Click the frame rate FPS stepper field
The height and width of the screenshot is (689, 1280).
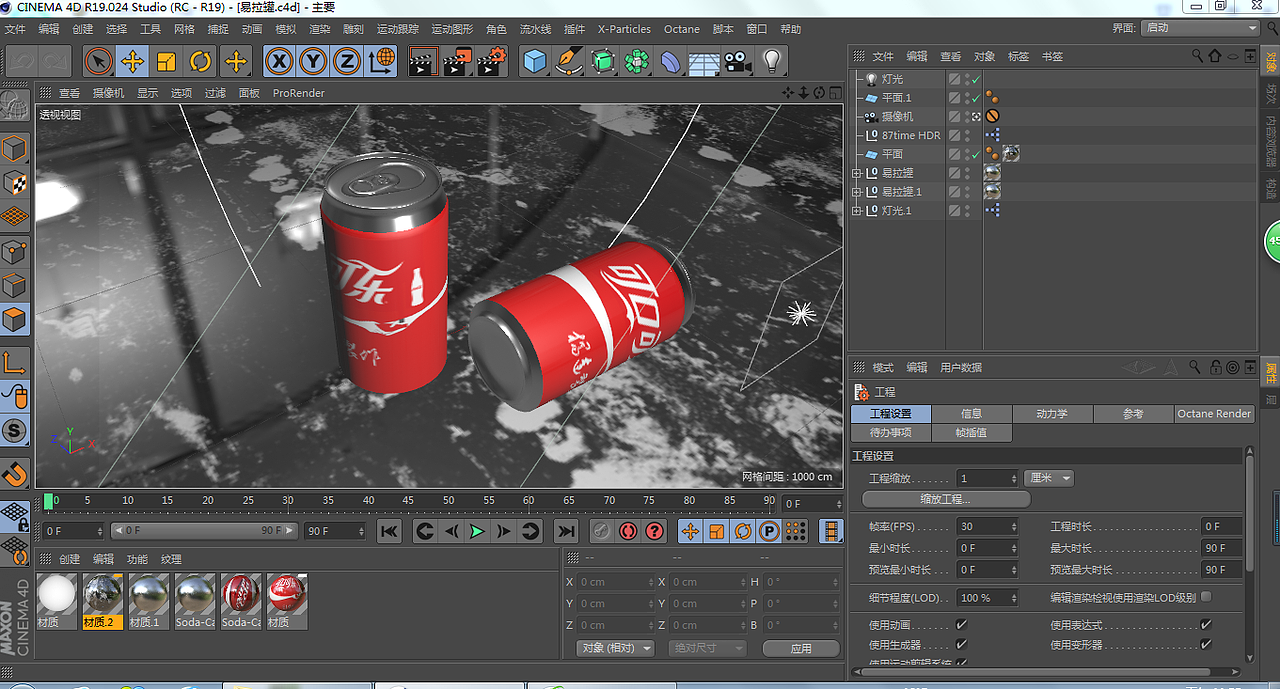coord(988,526)
